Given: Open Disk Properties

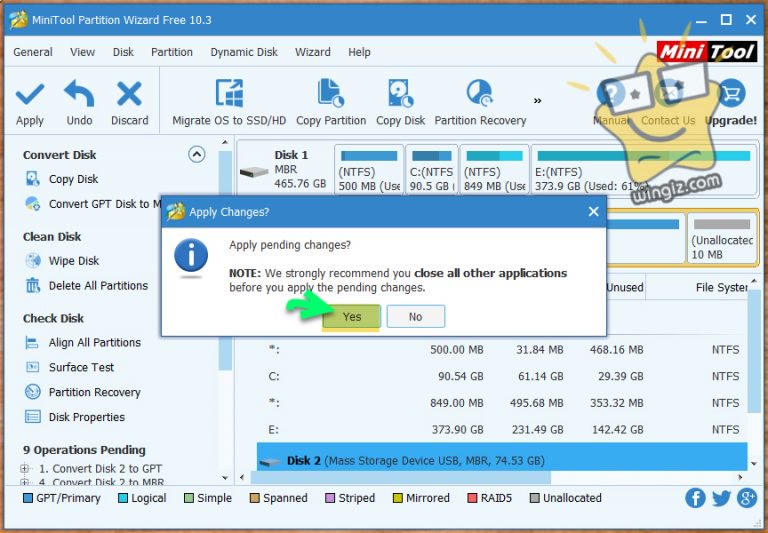Looking at the screenshot, I should tap(86, 417).
